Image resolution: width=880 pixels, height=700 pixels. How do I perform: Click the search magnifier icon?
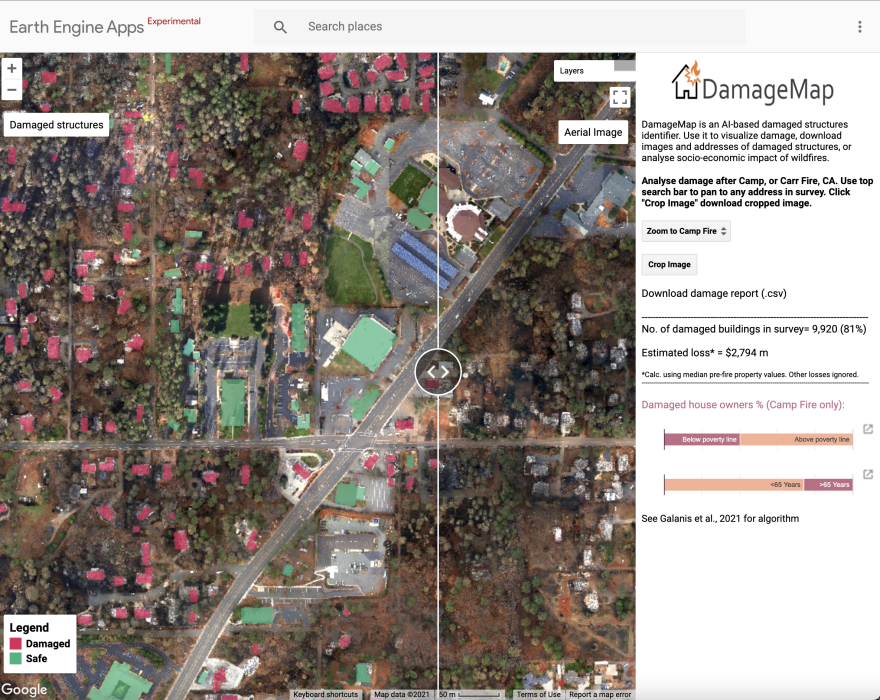[280, 26]
